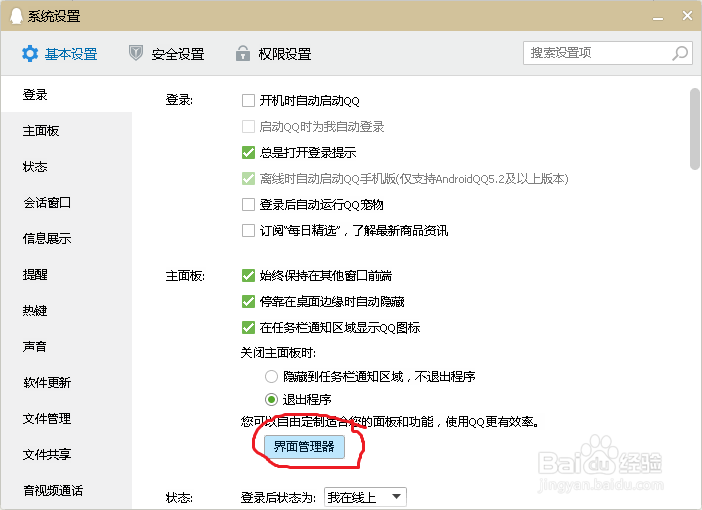
Task: Select the 退出程序 radio option
Action: (x=271, y=399)
